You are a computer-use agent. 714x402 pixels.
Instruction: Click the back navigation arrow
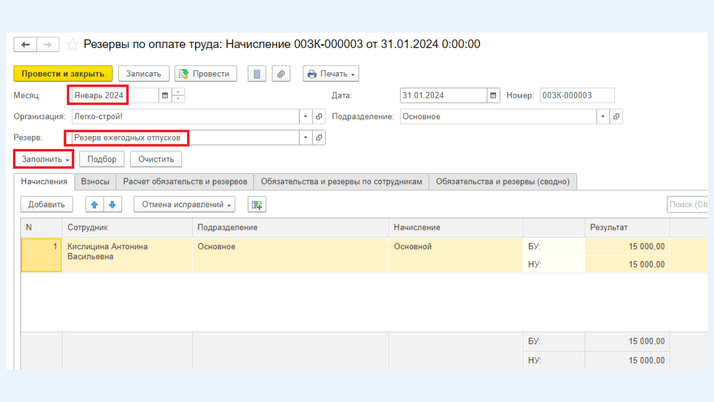[26, 45]
